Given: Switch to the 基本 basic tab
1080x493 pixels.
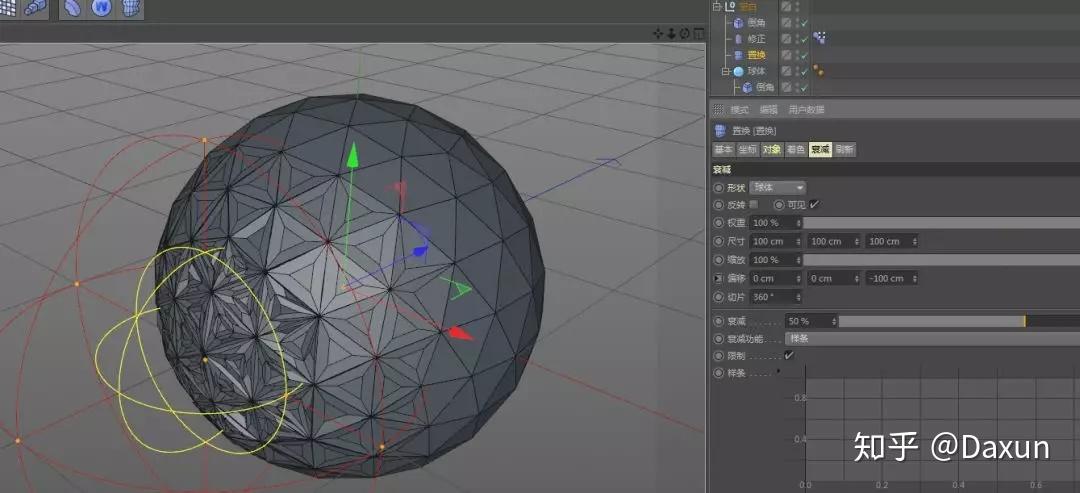Looking at the screenshot, I should pyautogui.click(x=723, y=149).
